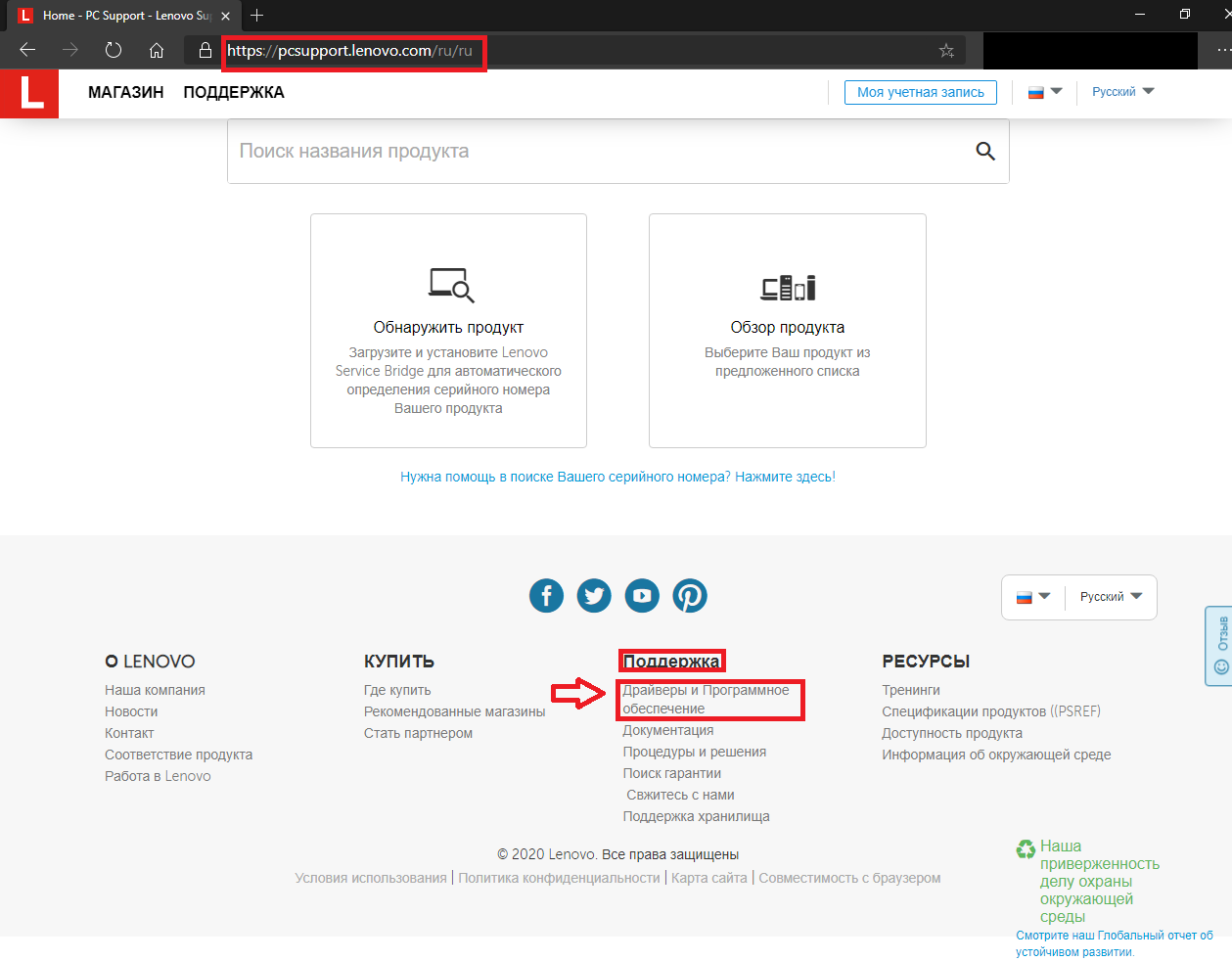
Task: Open Карта сайта link
Action: [x=709, y=878]
